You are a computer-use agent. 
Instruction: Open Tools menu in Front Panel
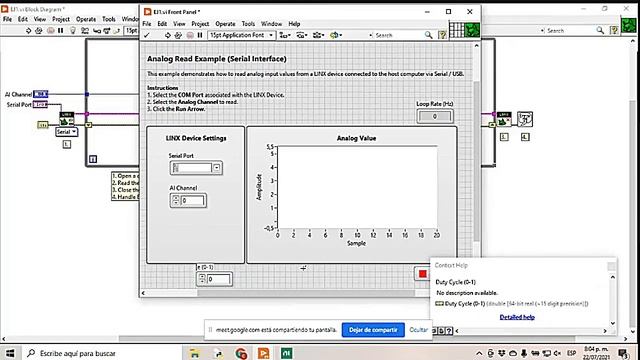point(248,24)
